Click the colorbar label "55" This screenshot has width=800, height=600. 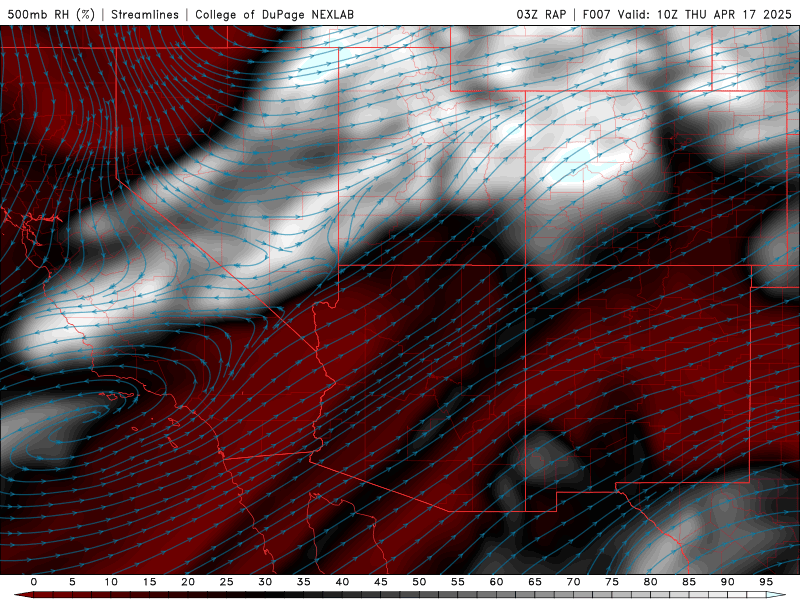[x=458, y=582]
